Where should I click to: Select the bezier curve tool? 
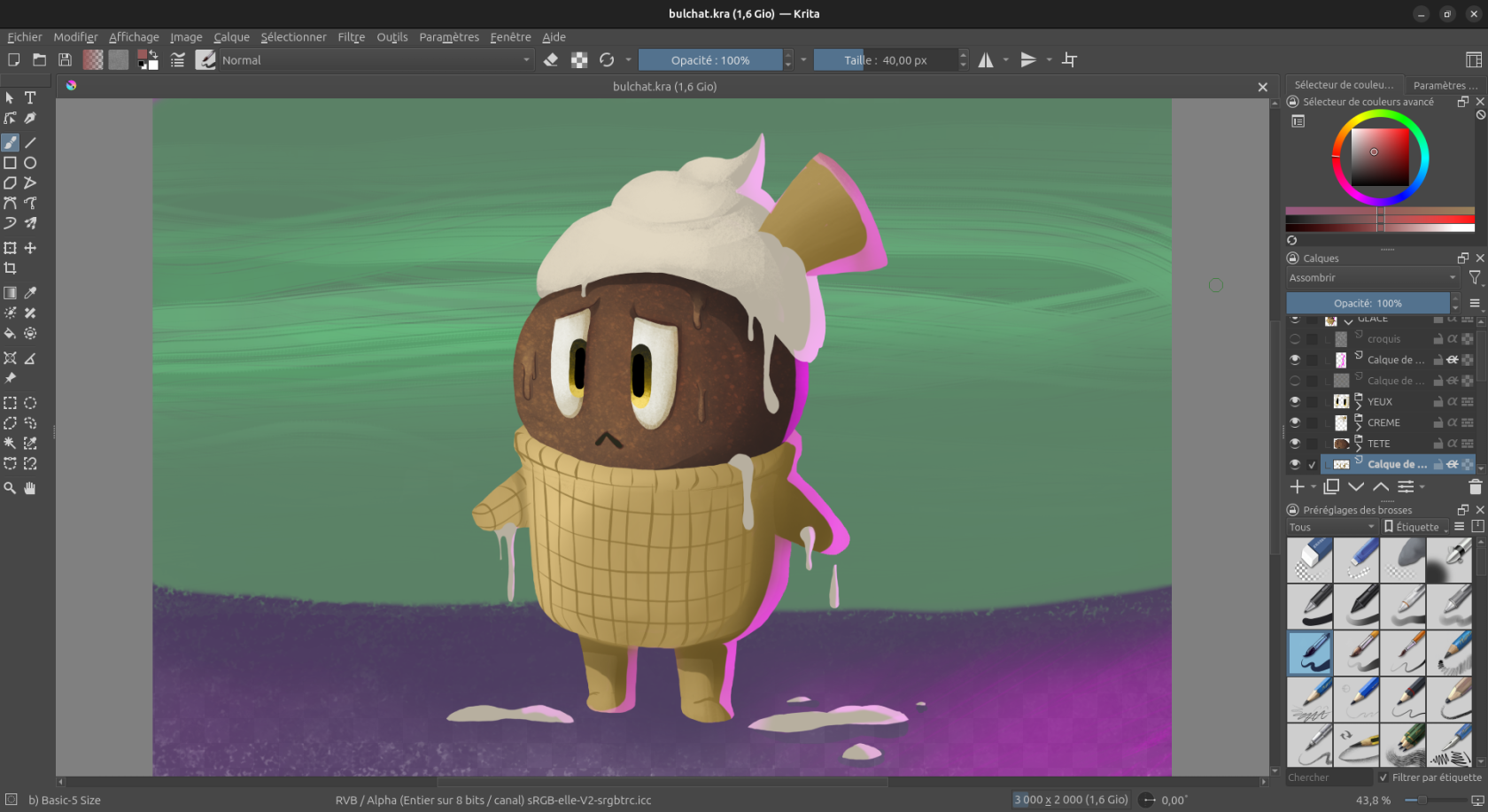pos(10,204)
